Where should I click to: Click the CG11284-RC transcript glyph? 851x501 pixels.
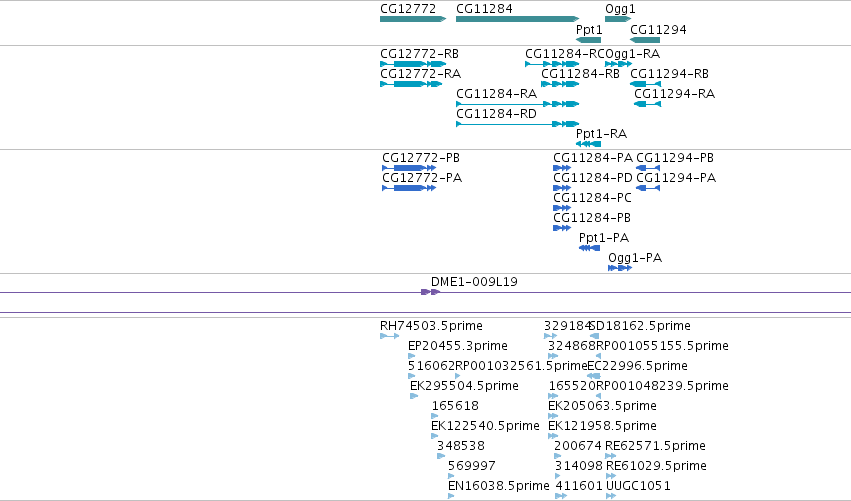click(552, 64)
